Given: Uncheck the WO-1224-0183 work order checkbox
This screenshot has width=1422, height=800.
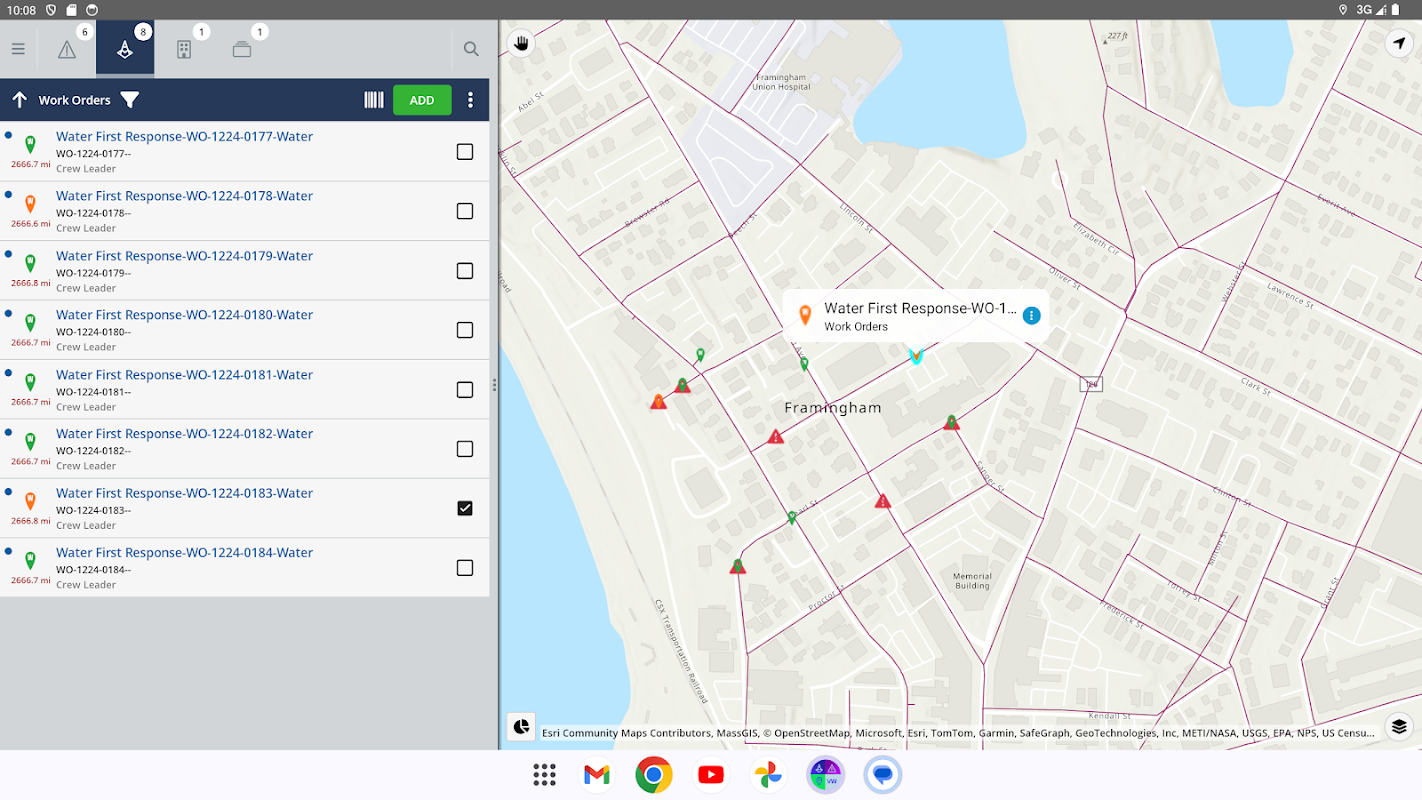Looking at the screenshot, I should click(465, 508).
